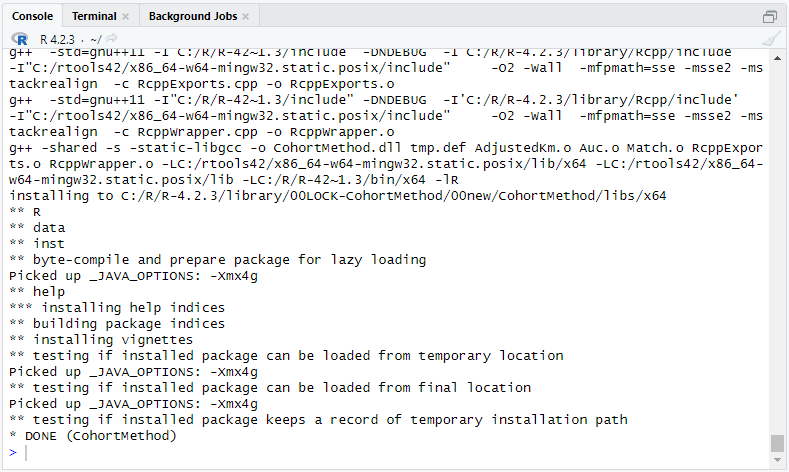Click the first 'Picked up _JAVA_OPTIONS' line
The image size is (789, 472).
133,276
